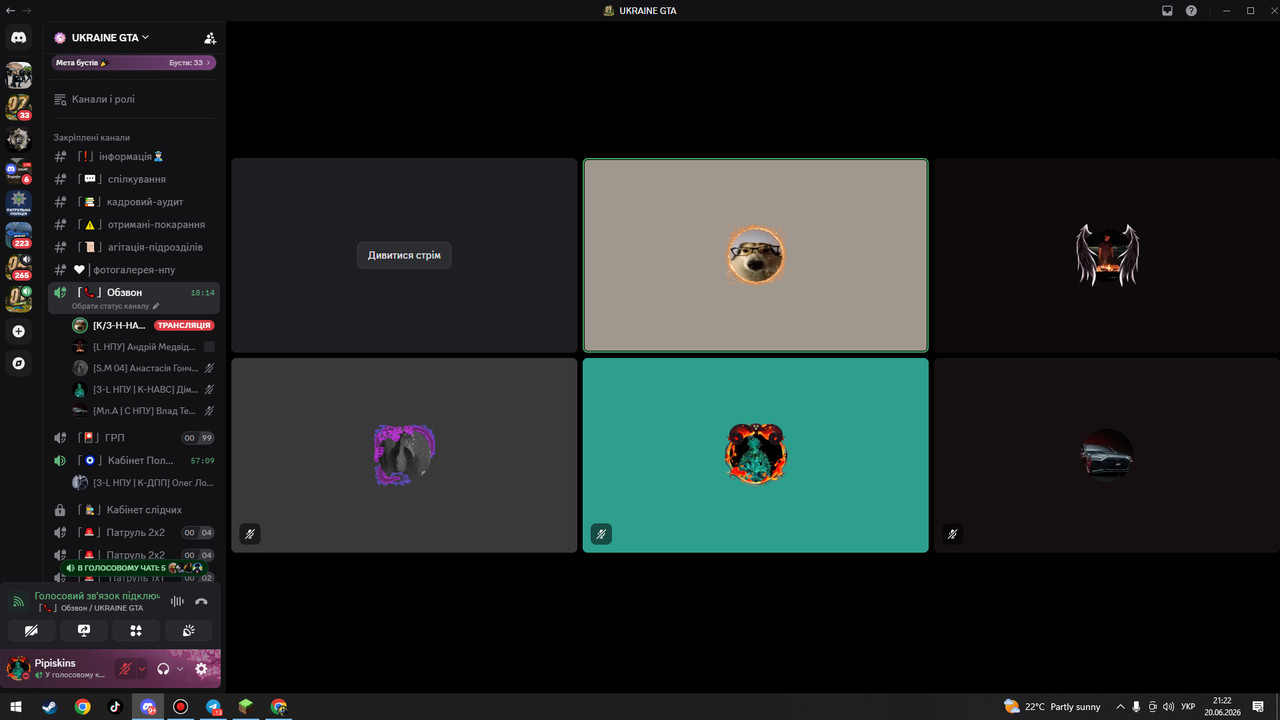The height and width of the screenshot is (720, 1280).
Task: Unmute microphone in the user panel
Action: pyautogui.click(x=126, y=669)
